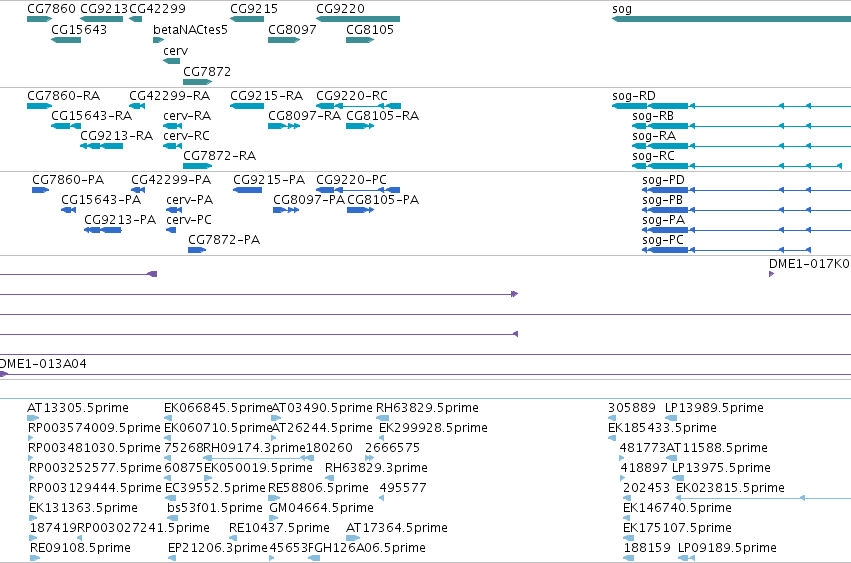This screenshot has width=851, height=563.
Task: Select the RE58806.5prime EST label
Action: click(318, 489)
